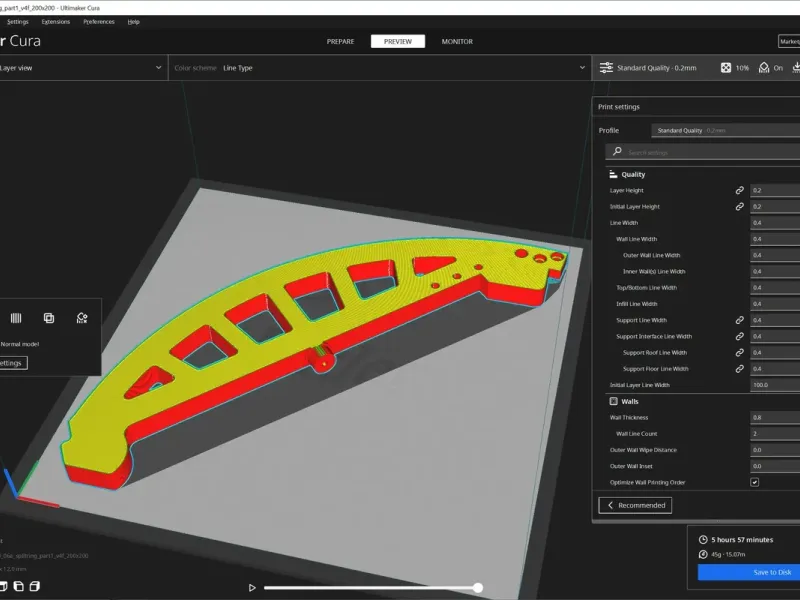Open the Settings menu
The height and width of the screenshot is (600, 800).
click(x=18, y=22)
